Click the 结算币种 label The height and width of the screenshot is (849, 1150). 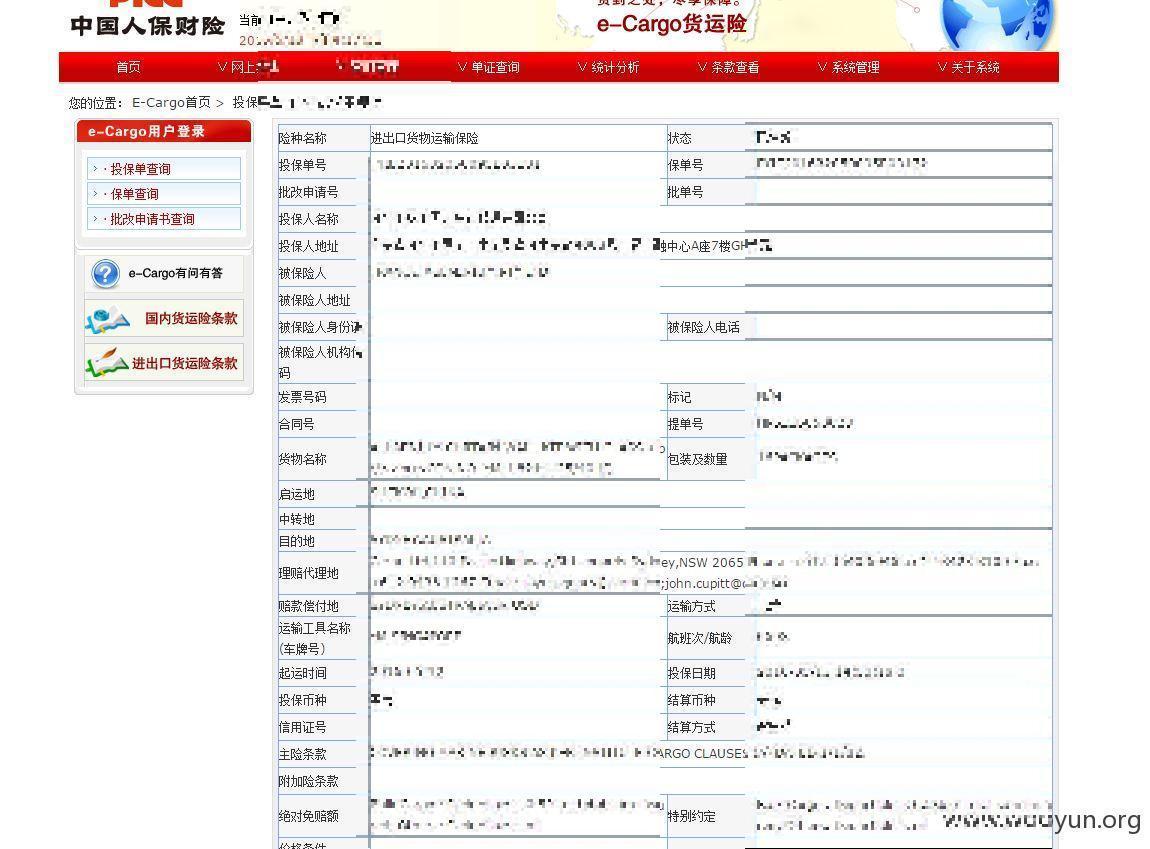[692, 700]
